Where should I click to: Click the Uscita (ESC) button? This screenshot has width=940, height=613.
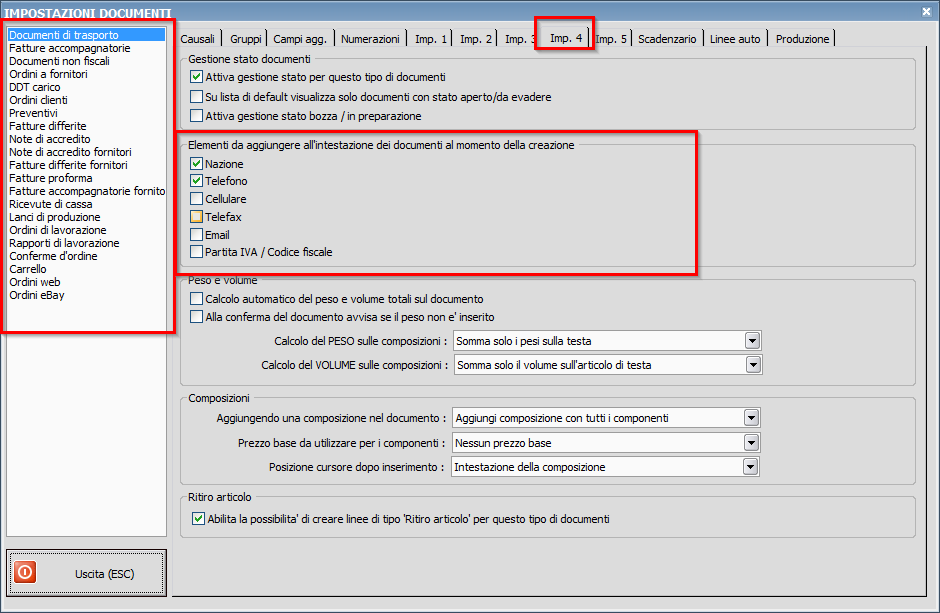[x=86, y=573]
